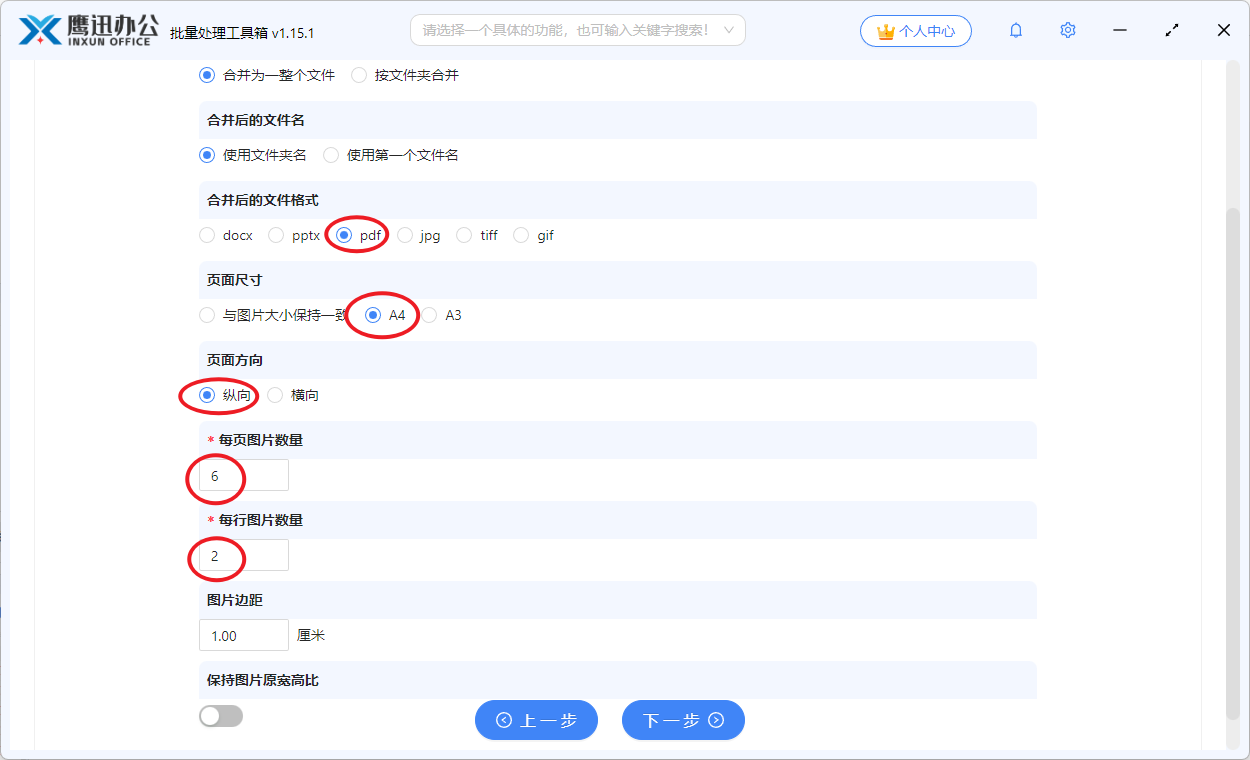Open the settings gear icon
Image resolution: width=1250 pixels, height=760 pixels.
tap(1068, 30)
